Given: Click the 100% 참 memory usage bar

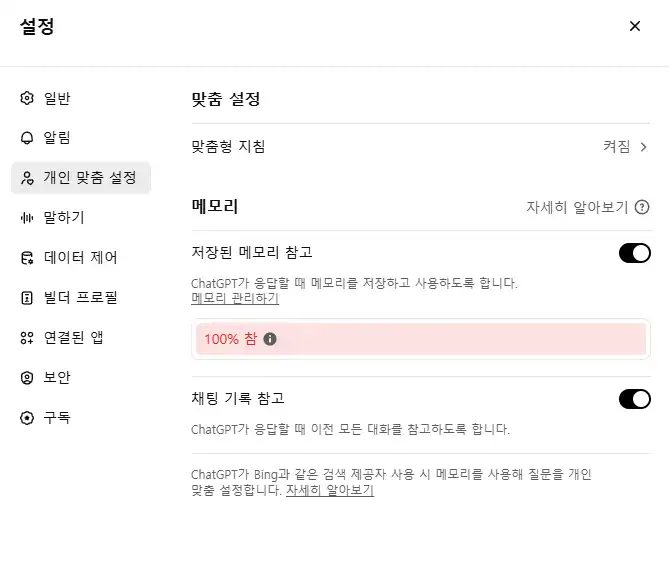Looking at the screenshot, I should click(420, 339).
